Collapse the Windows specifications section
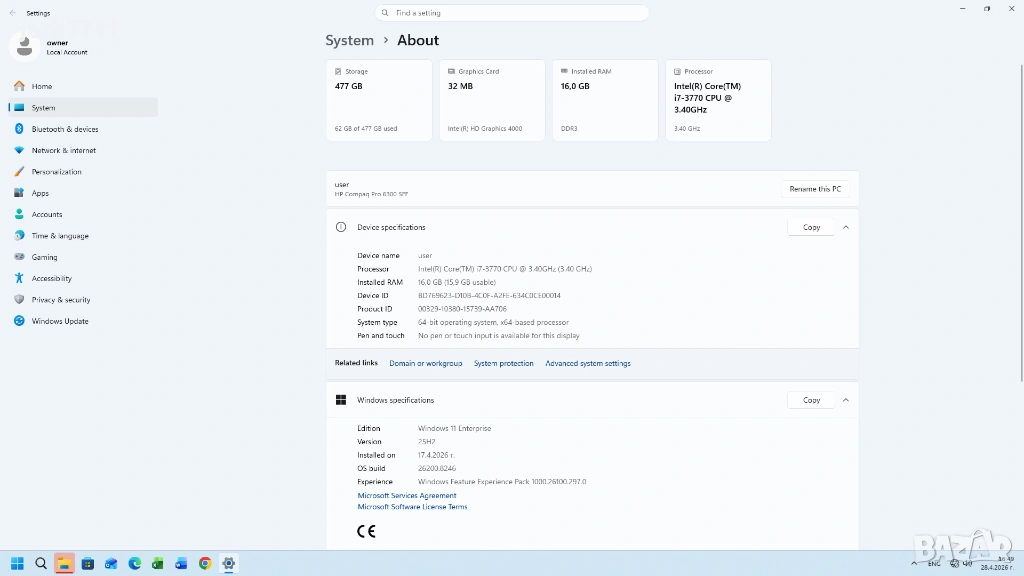 (x=846, y=400)
